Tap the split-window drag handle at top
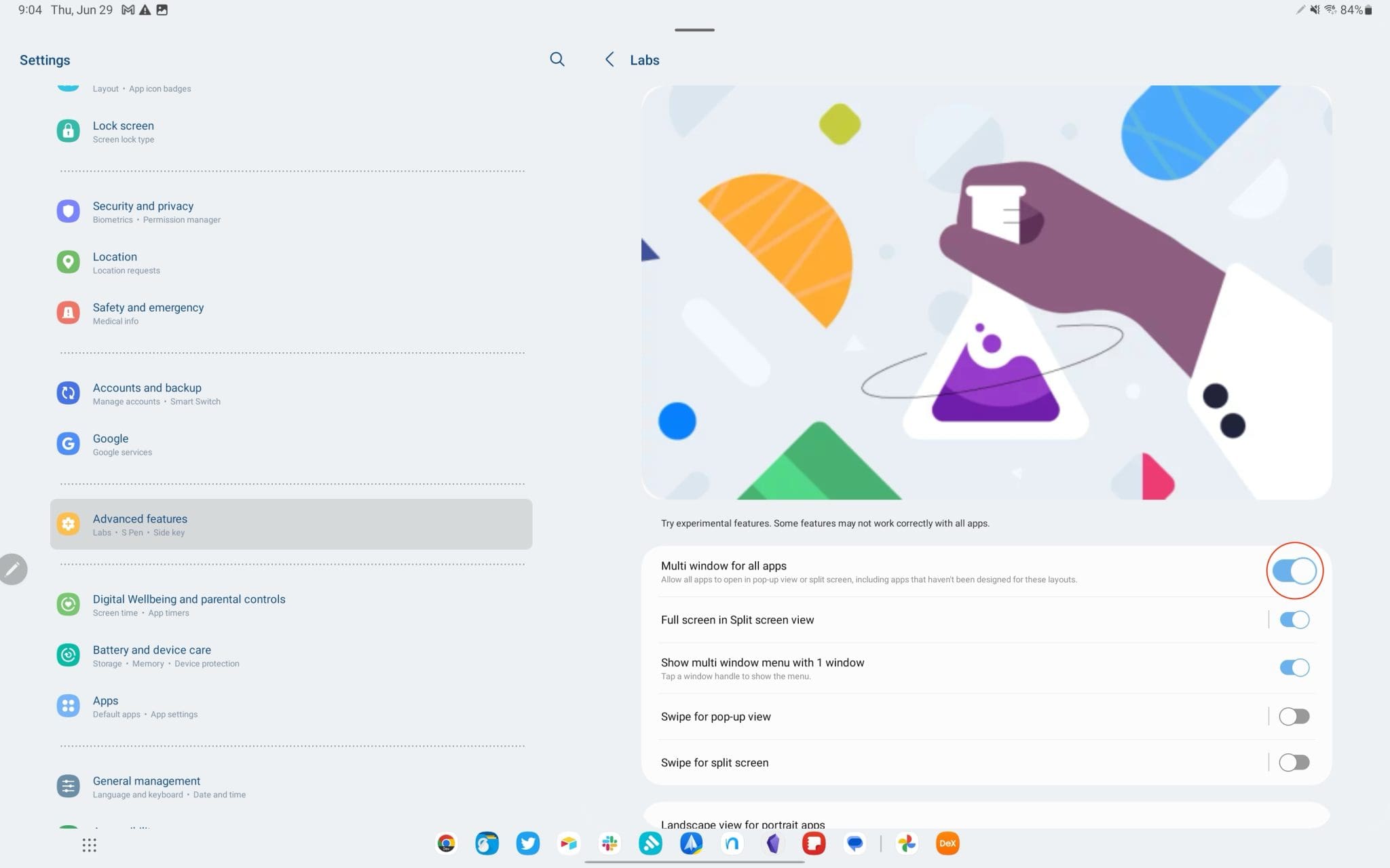The height and width of the screenshot is (868, 1390). pos(694,30)
